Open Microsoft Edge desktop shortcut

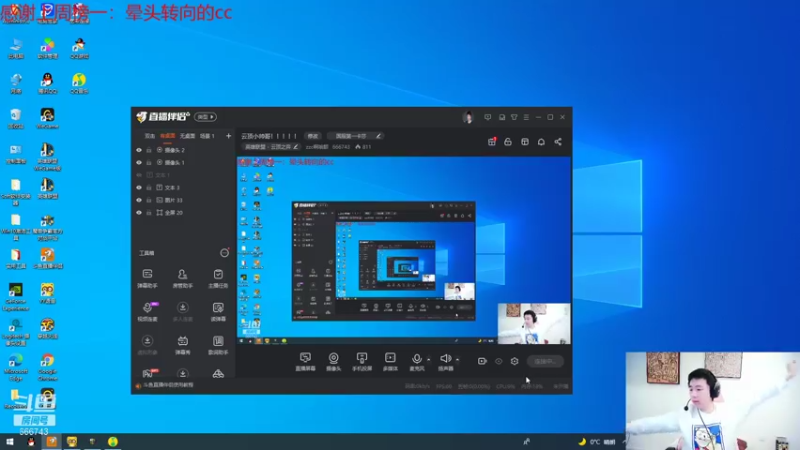15,367
